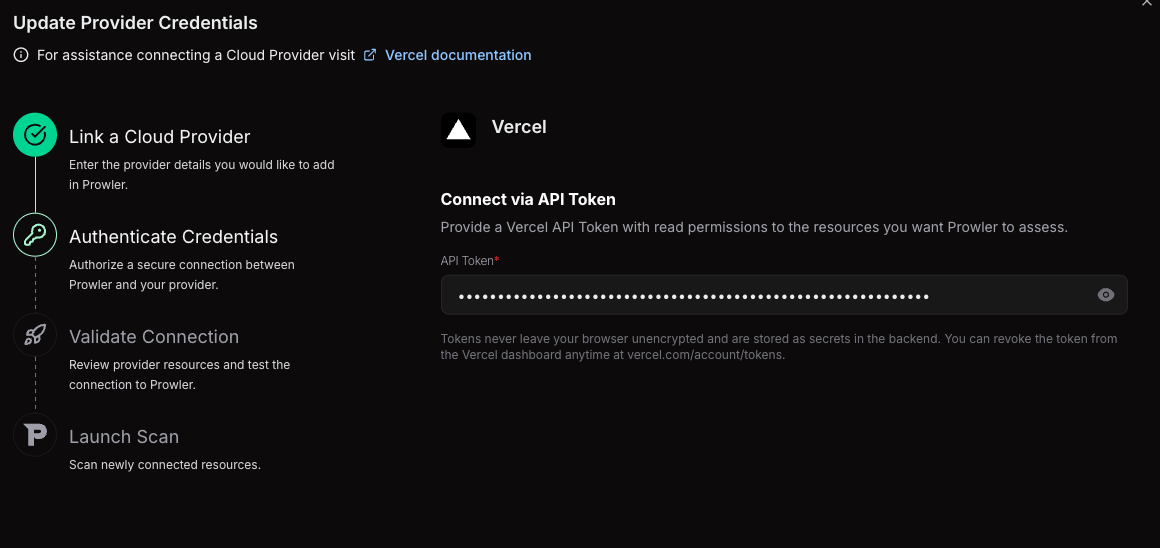Click the info circle icon beside assistance text

[x=21, y=55]
